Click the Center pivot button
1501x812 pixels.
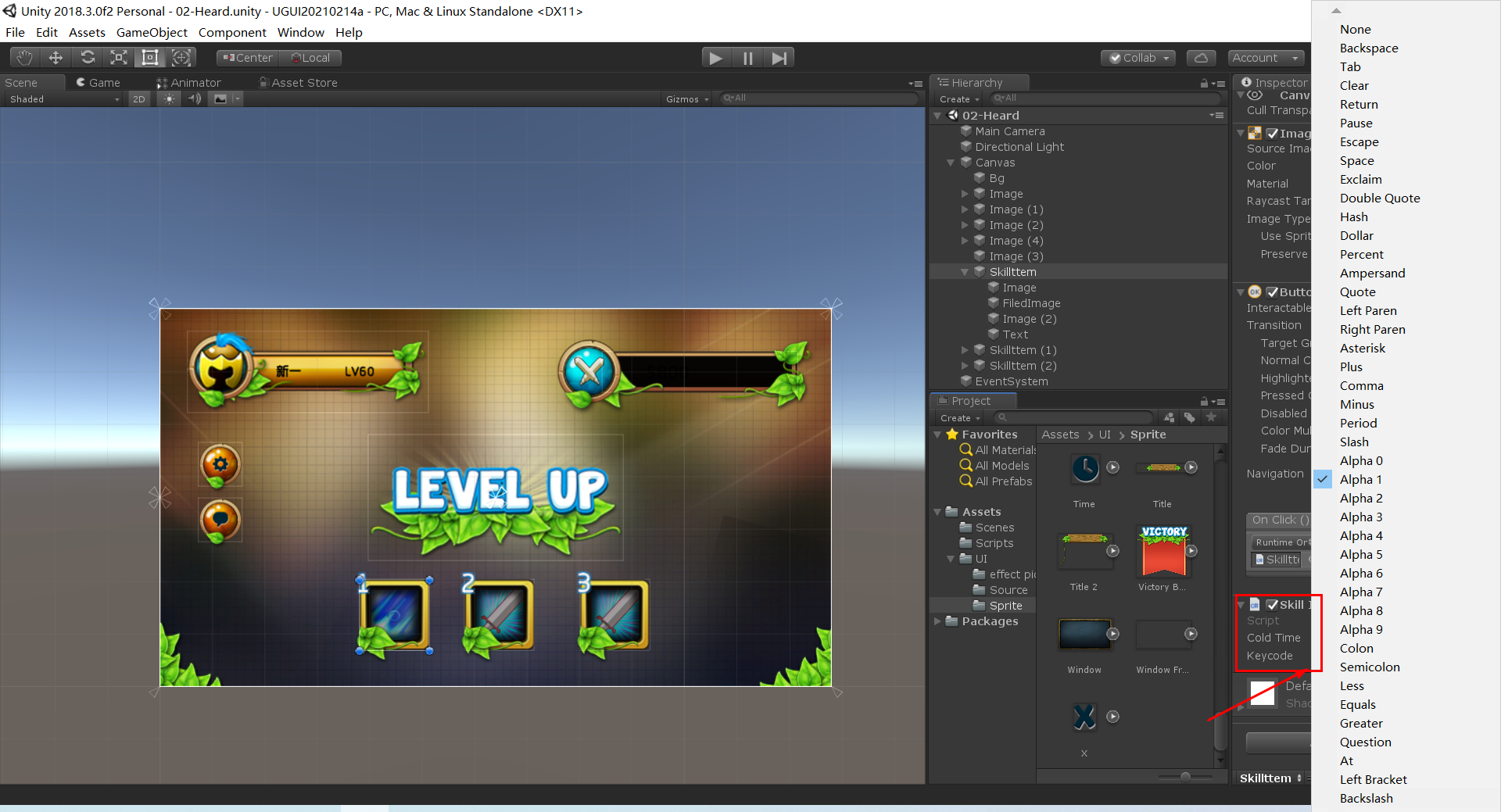246,57
